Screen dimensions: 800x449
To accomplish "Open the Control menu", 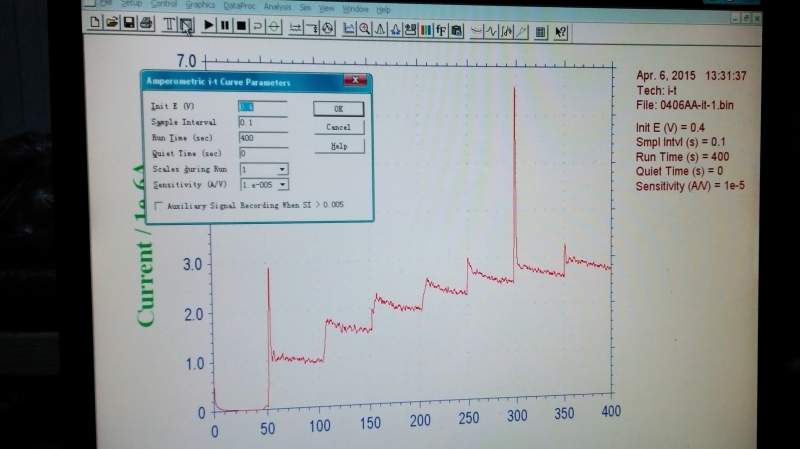I will coord(164,4).
